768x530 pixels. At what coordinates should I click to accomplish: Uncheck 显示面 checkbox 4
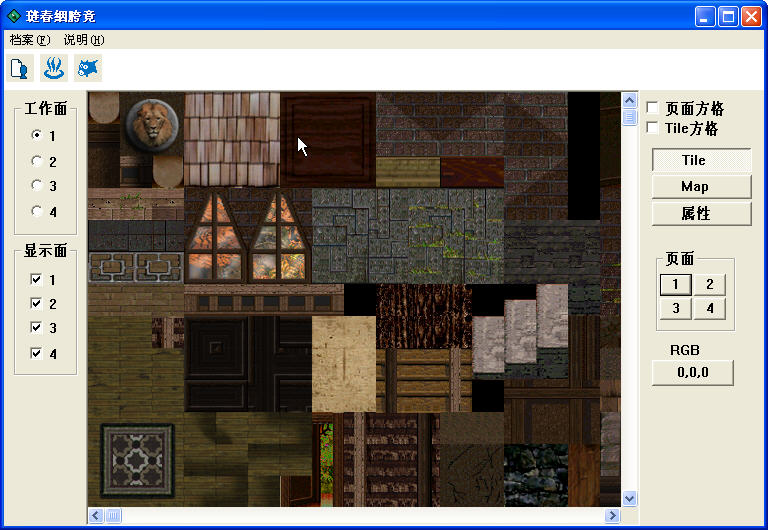click(36, 353)
